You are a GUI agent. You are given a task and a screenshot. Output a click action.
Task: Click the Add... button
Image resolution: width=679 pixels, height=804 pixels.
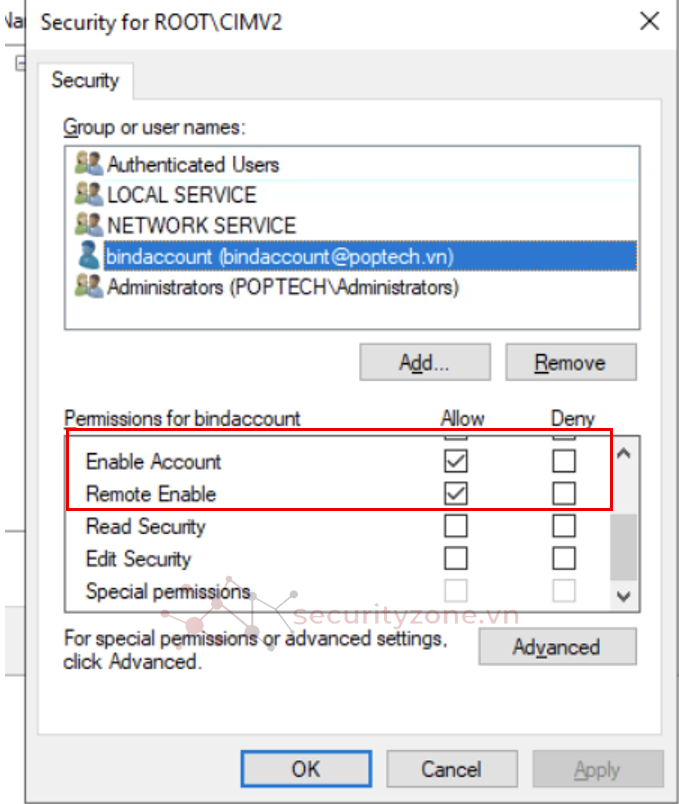click(x=425, y=362)
